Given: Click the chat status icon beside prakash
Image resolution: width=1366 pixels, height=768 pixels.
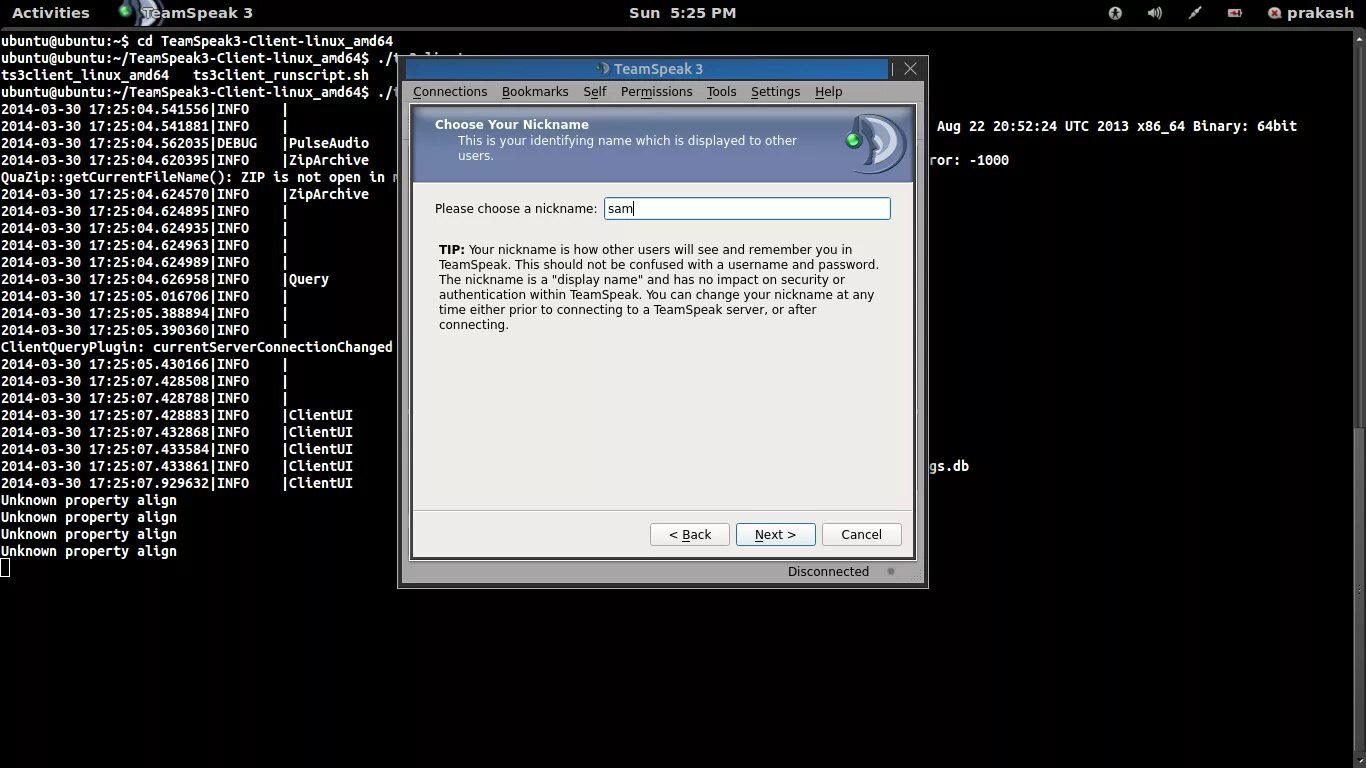Looking at the screenshot, I should pos(1274,13).
